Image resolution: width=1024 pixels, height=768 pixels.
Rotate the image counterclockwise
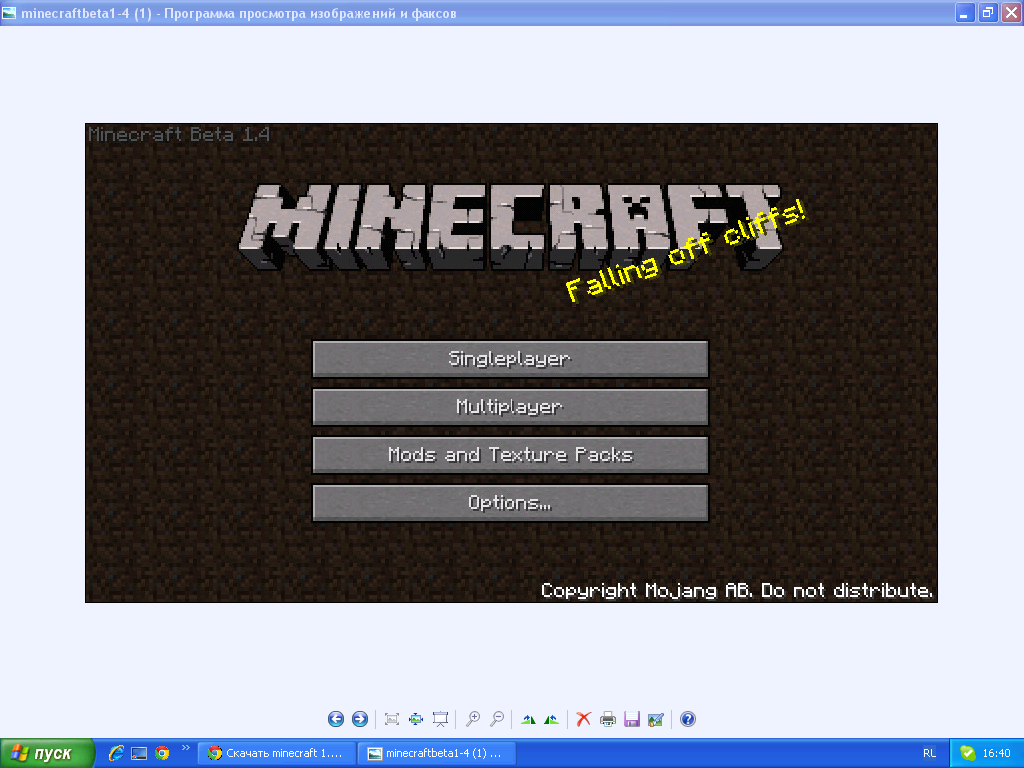(x=551, y=719)
